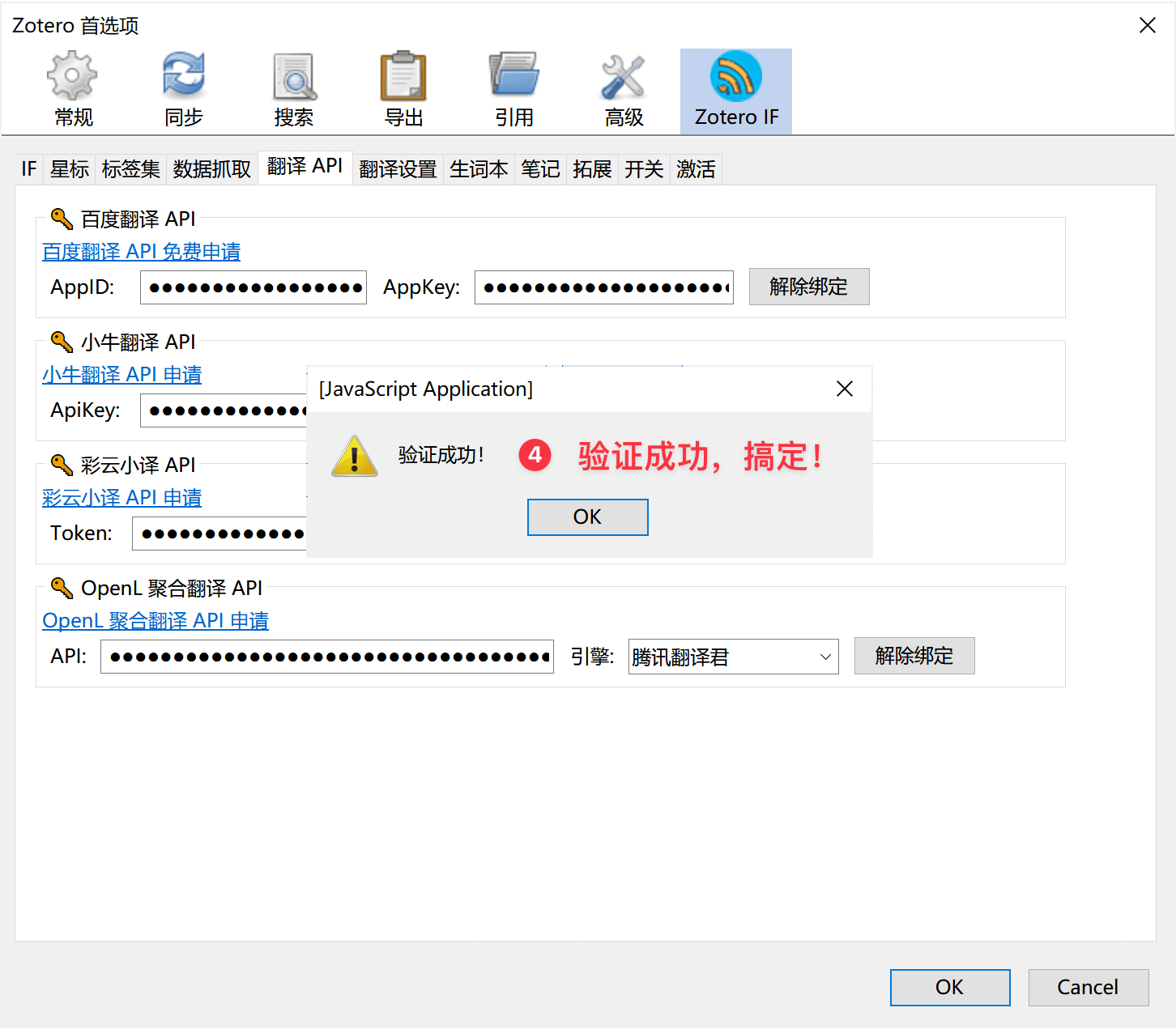Open the 引用 cite preferences pane
Viewport: 1176px width, 1029px height.
(513, 91)
